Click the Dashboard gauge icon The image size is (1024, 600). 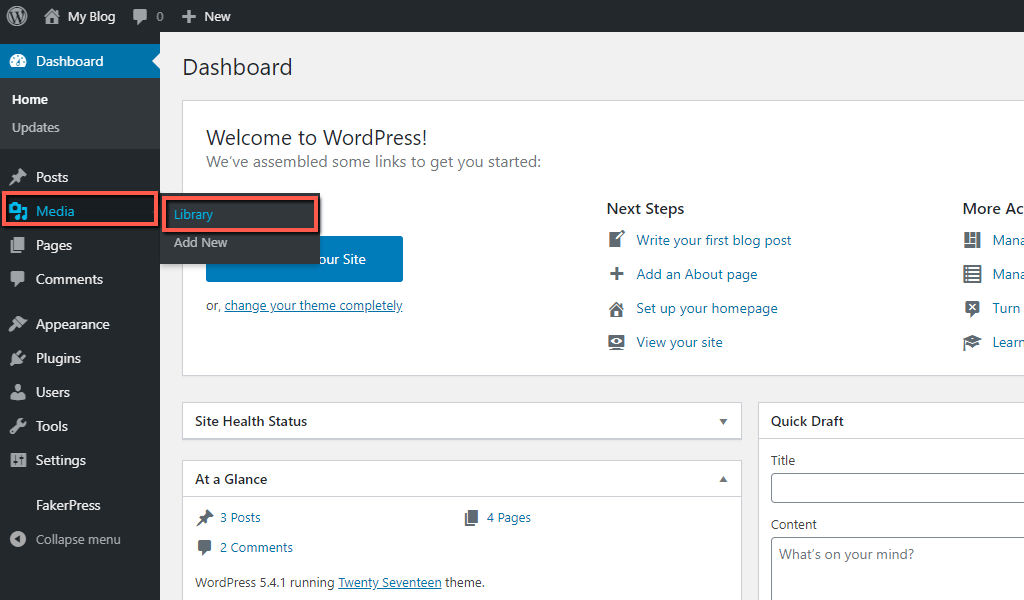[18, 61]
